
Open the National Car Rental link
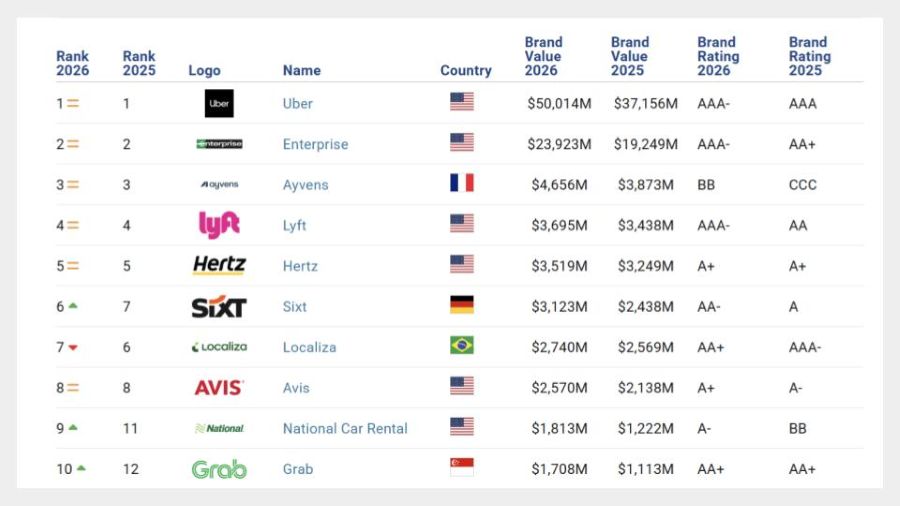pyautogui.click(x=345, y=428)
